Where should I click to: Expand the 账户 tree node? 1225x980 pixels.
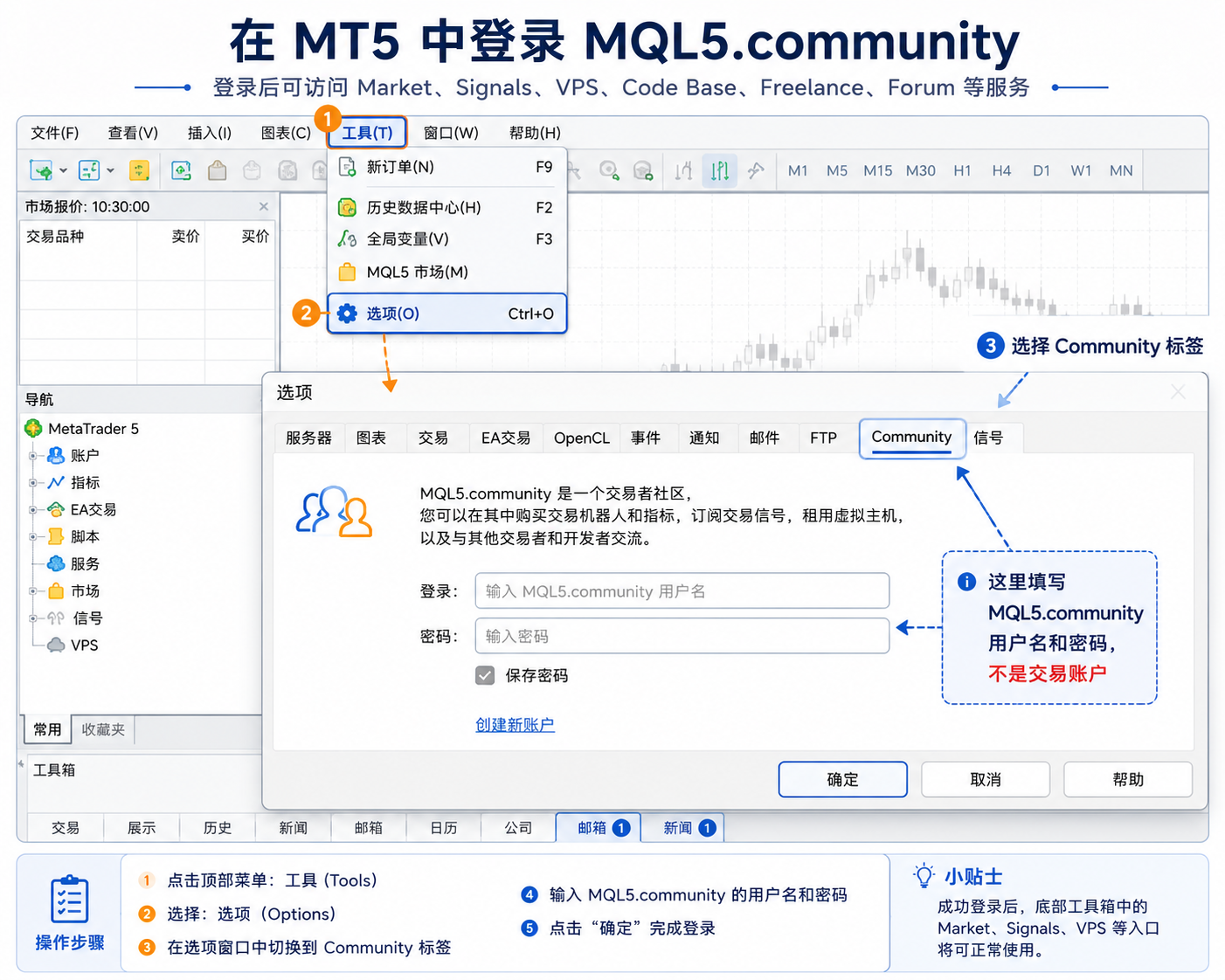point(33,455)
